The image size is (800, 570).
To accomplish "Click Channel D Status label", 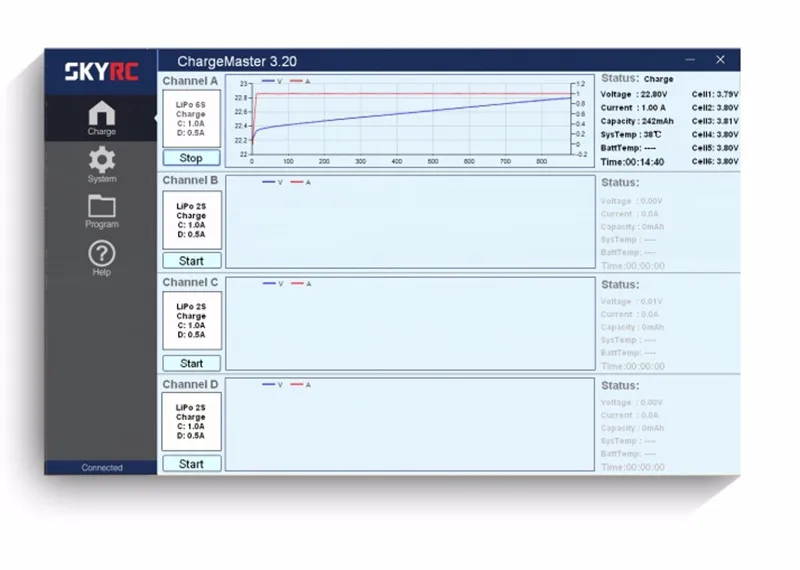I will click(x=620, y=386).
